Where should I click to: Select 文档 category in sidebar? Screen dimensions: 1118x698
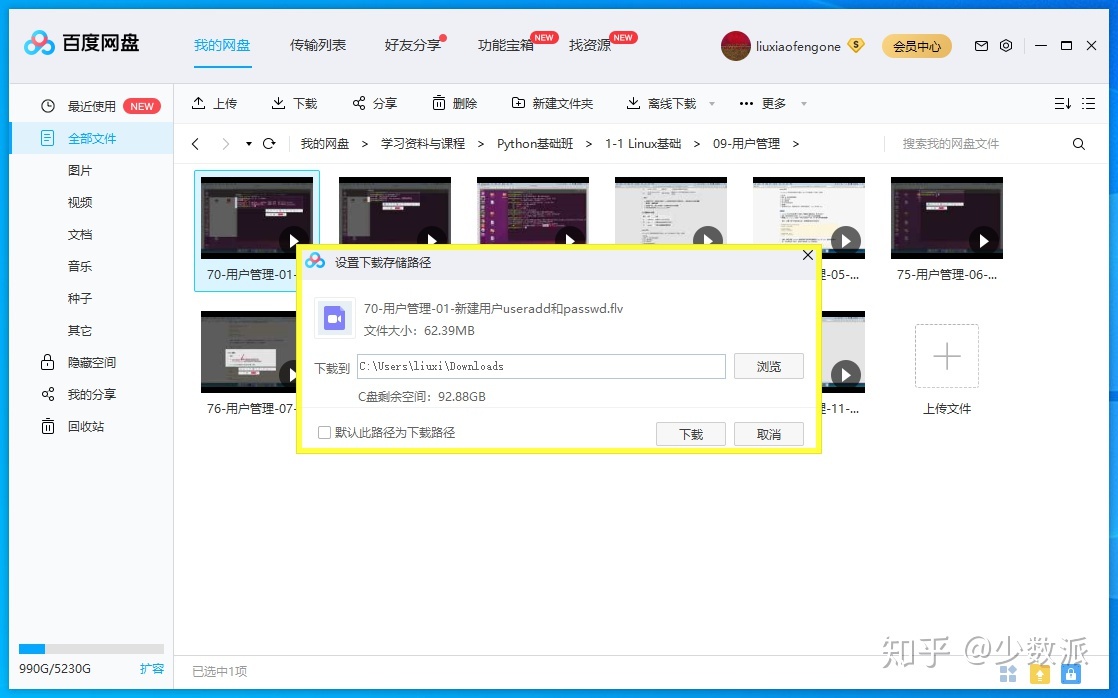(80, 235)
